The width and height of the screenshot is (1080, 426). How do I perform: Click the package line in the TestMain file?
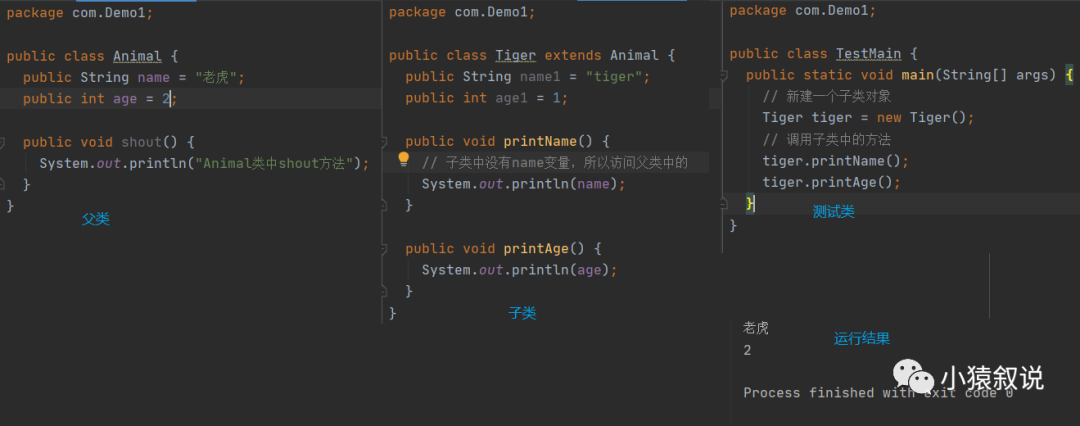[802, 11]
